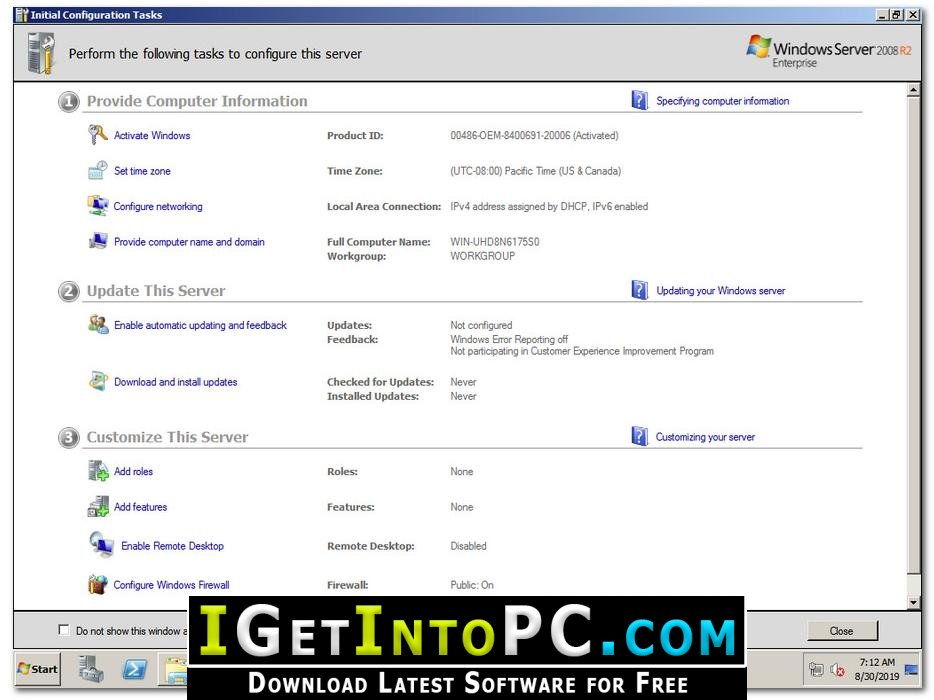
Task: Click the Activate Windows keys icon
Action: point(97,135)
